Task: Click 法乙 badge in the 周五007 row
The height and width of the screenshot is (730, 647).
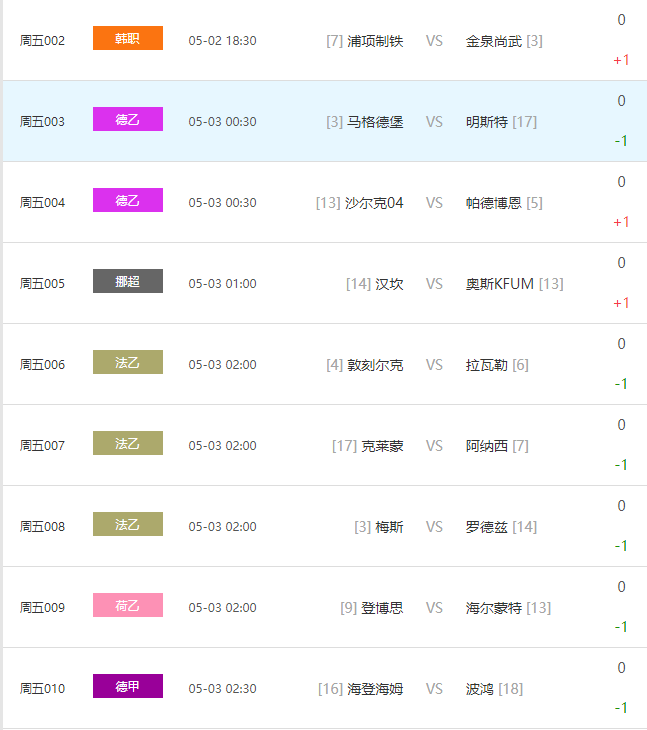Action: tap(127, 444)
